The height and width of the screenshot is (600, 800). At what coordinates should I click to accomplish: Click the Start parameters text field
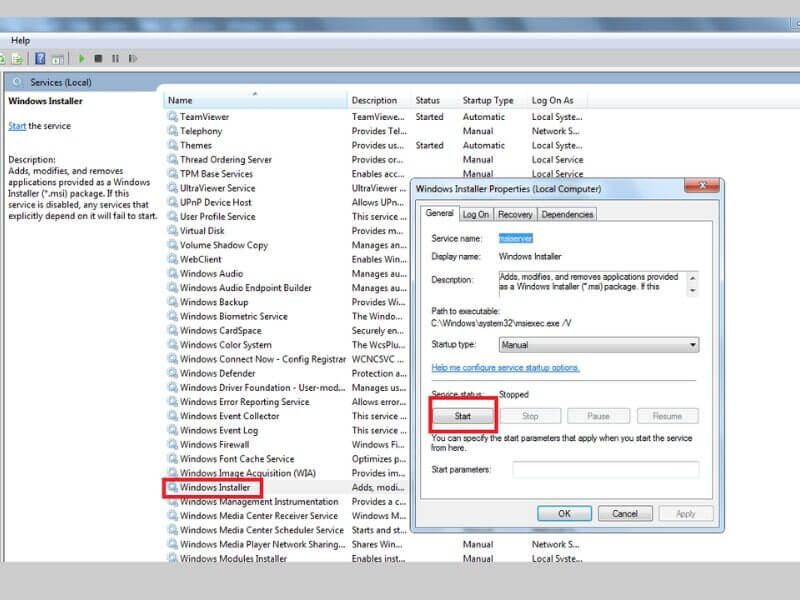[x=605, y=469]
